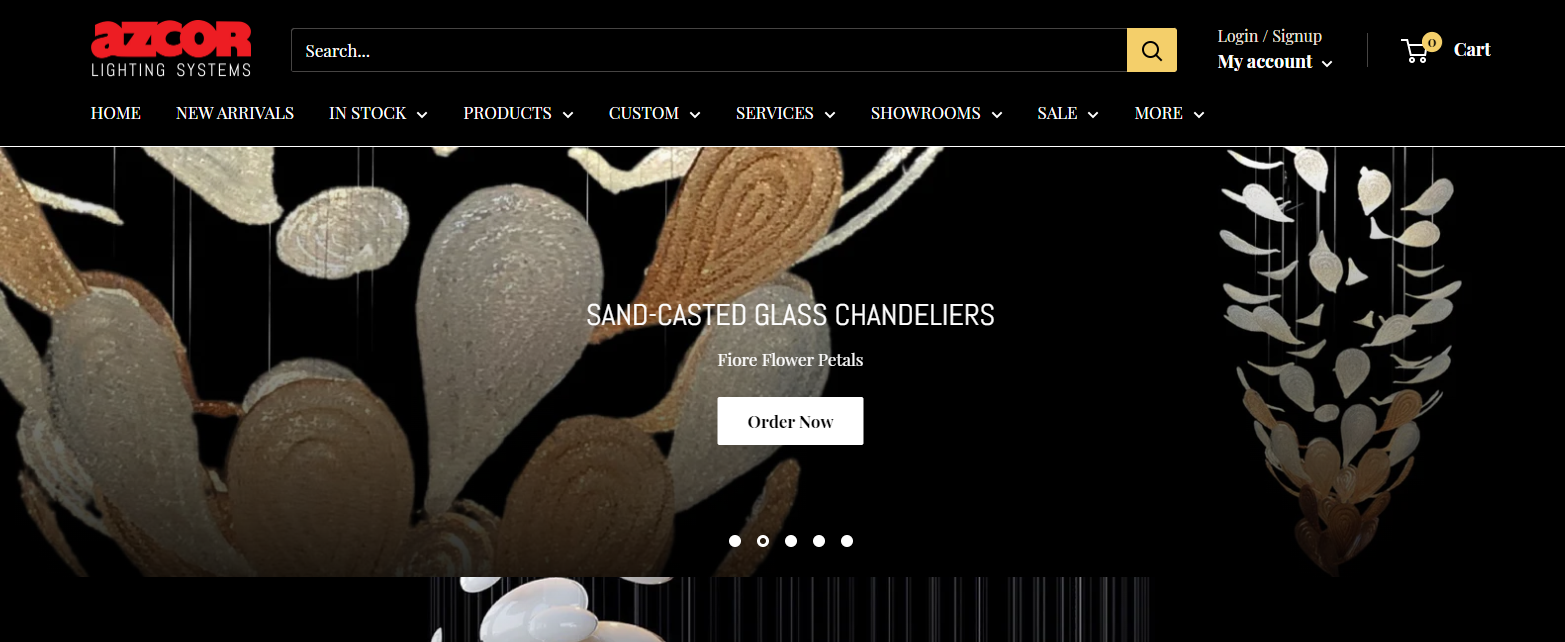Image resolution: width=1565 pixels, height=642 pixels.
Task: Expand the My account dropdown
Action: click(1275, 62)
